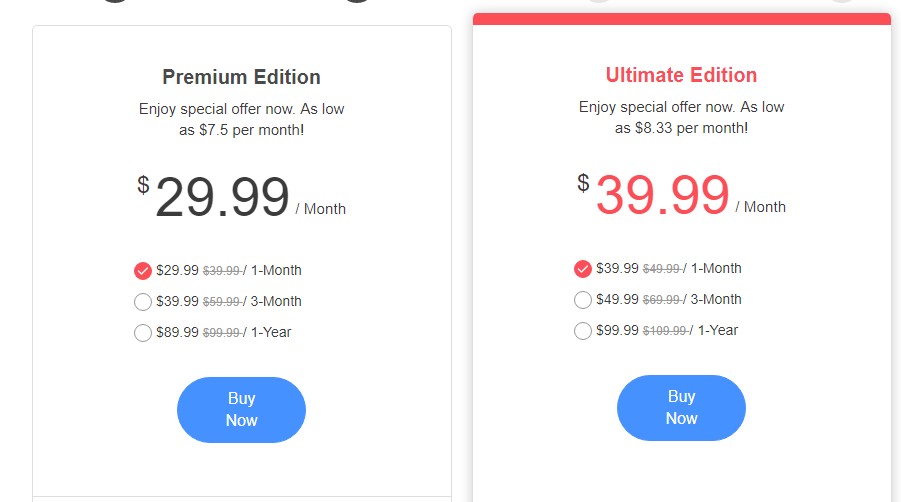Screen dimensions: 901x502
Task: Click the large red 39.99 Ultimate price
Action: coord(662,195)
